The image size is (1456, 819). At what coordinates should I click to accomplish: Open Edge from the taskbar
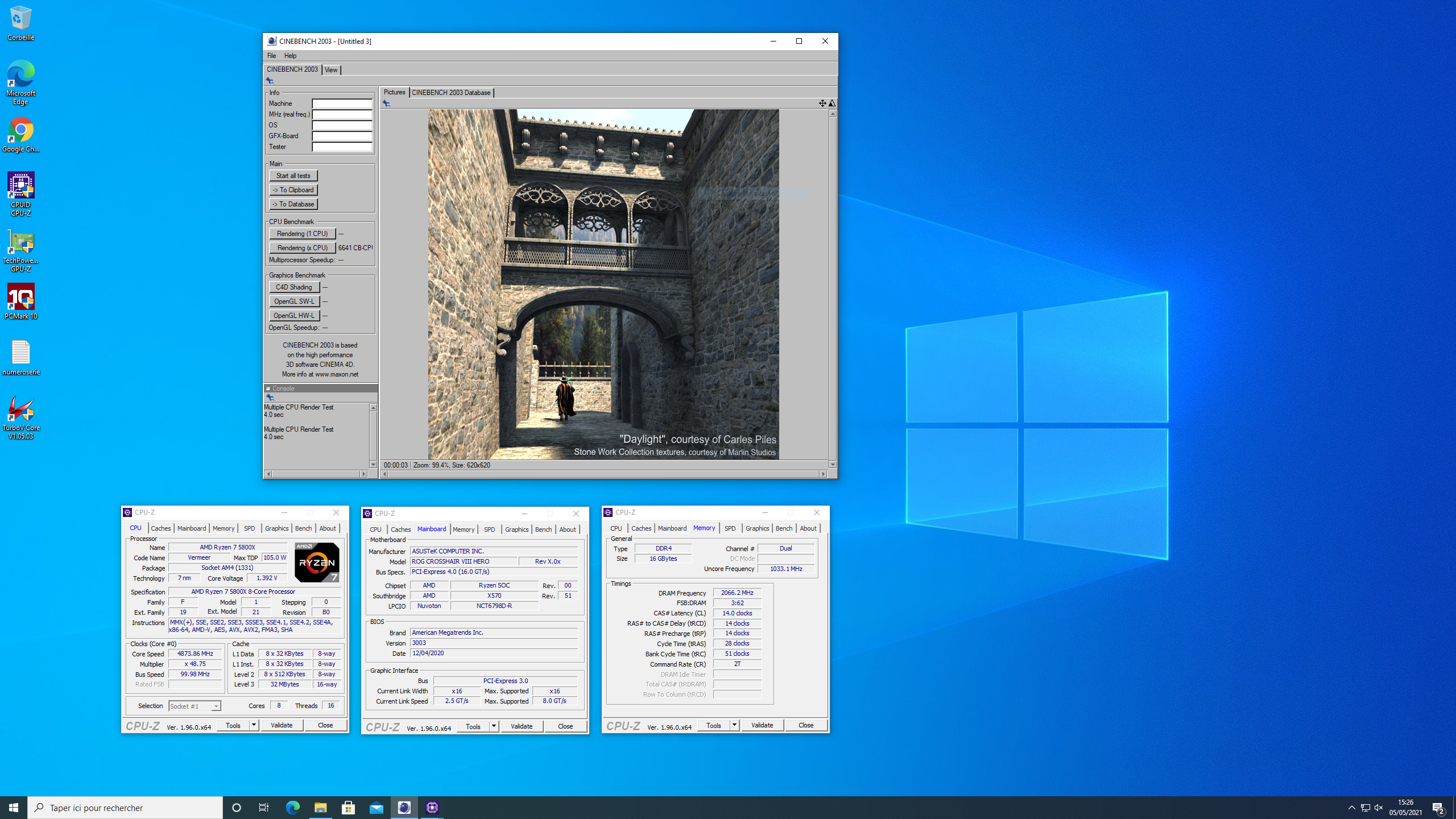[292, 807]
